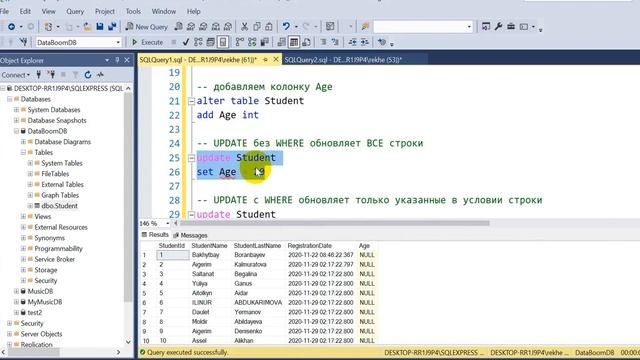This screenshot has height=360, width=640.
Task: Switch to the Messages tab
Action: 190,236
